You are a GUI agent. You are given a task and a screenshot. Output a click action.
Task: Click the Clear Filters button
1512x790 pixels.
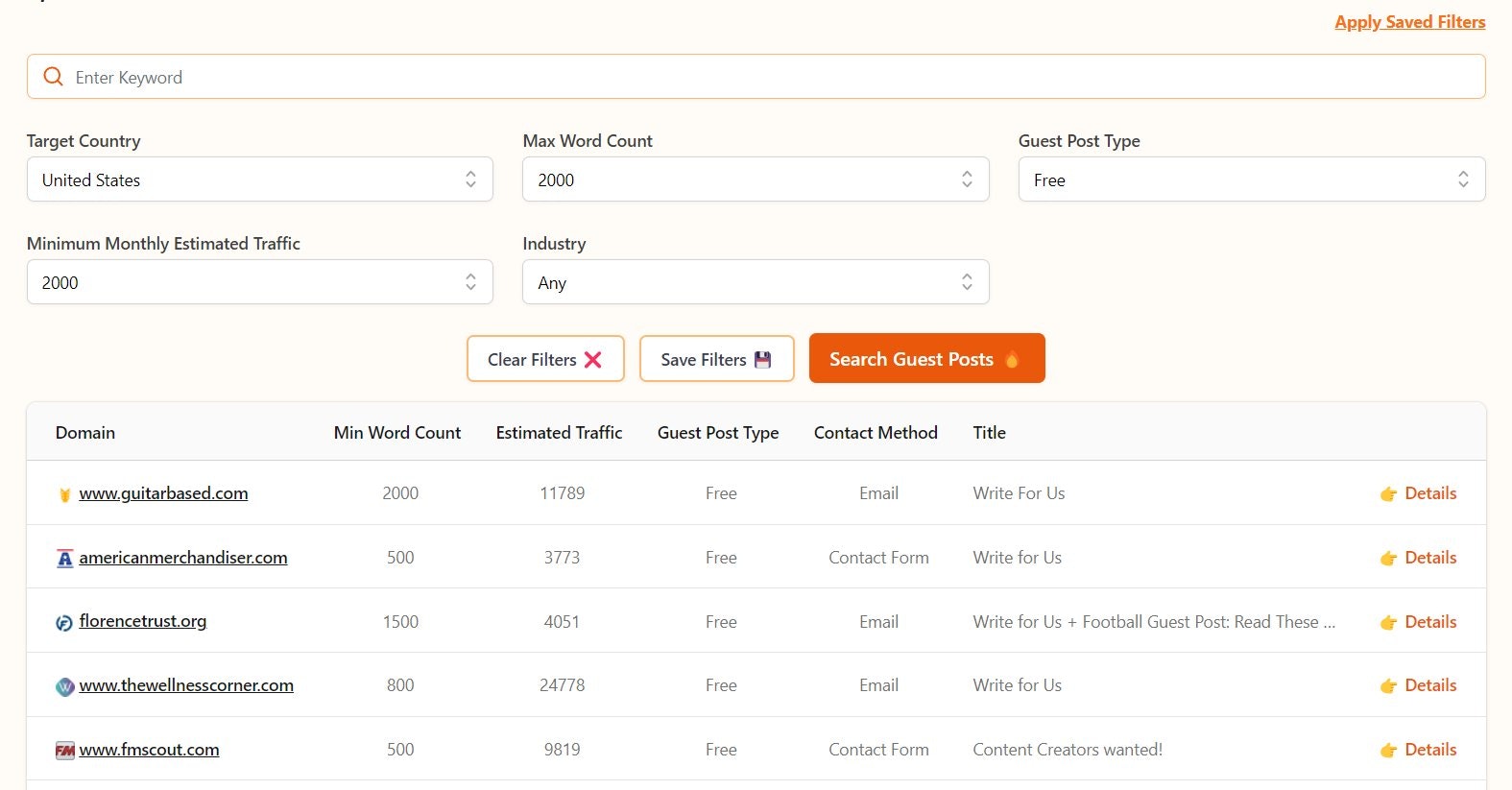tap(545, 359)
